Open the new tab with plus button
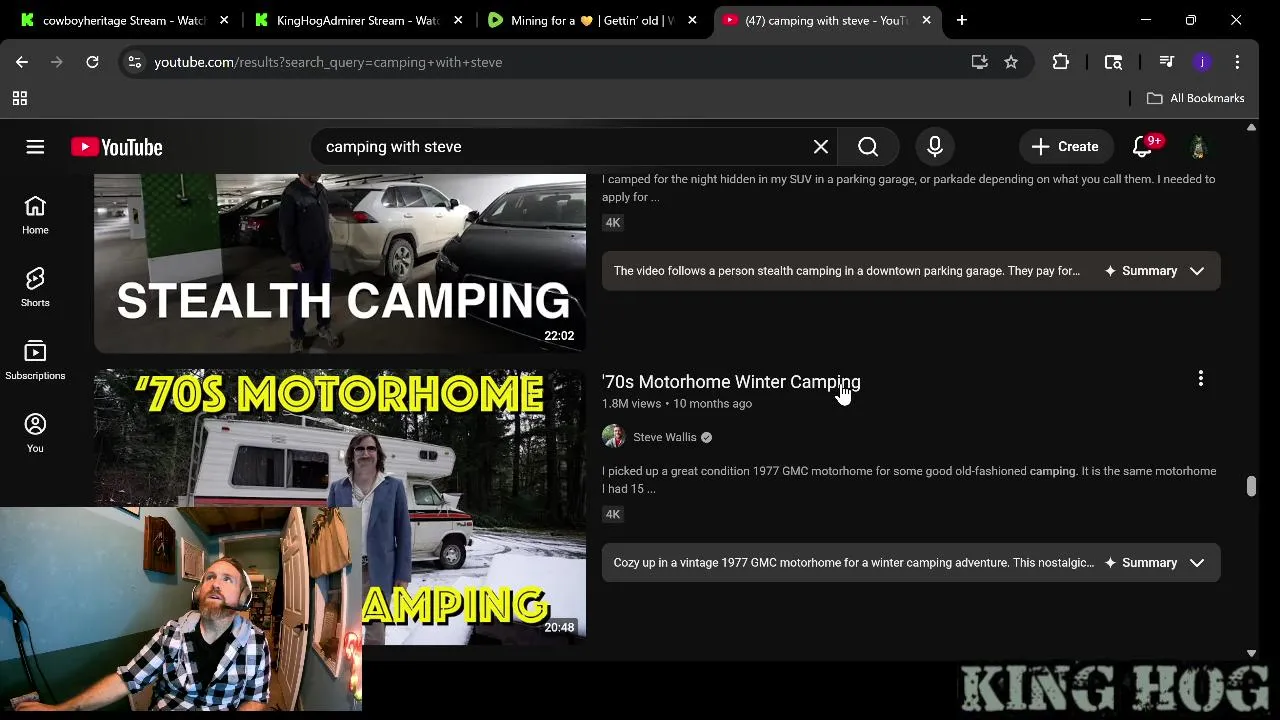The image size is (1280, 720). coord(961,20)
